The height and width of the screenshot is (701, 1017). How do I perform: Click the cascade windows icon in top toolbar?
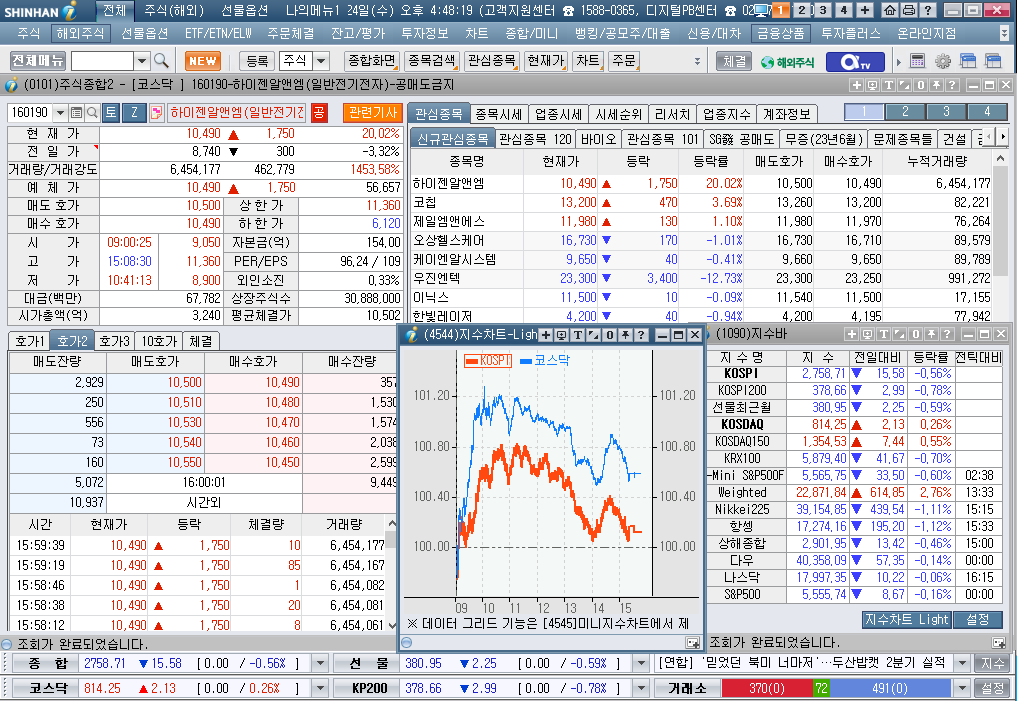pyautogui.click(x=968, y=61)
